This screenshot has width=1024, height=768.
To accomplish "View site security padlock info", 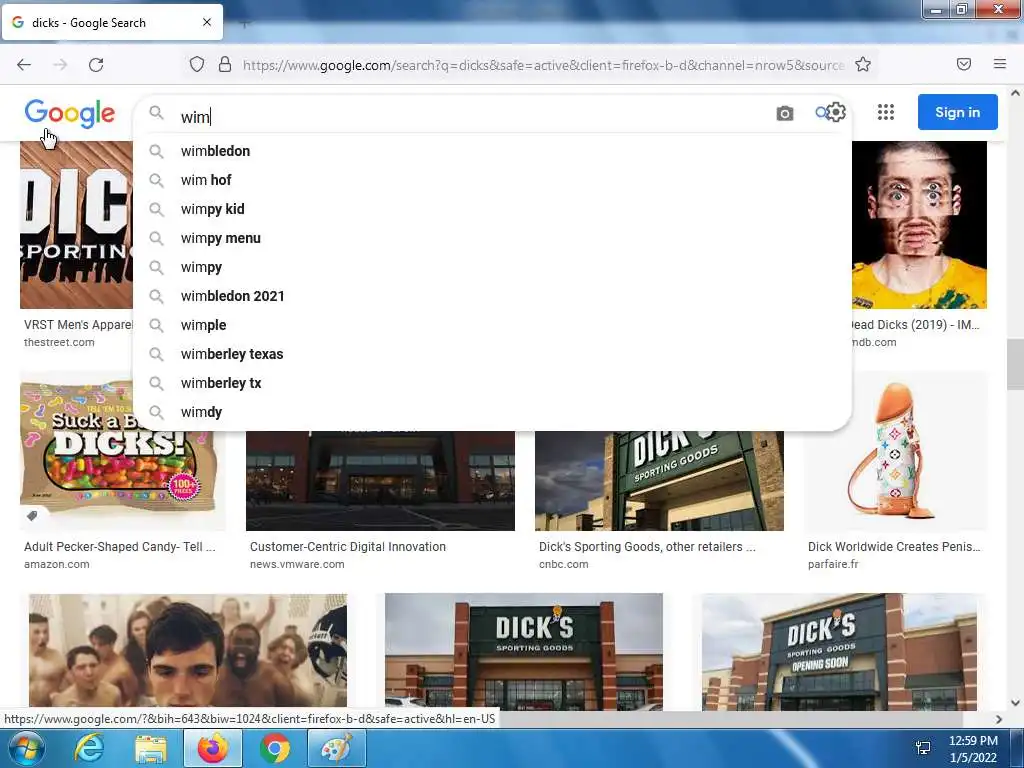I will [225, 65].
